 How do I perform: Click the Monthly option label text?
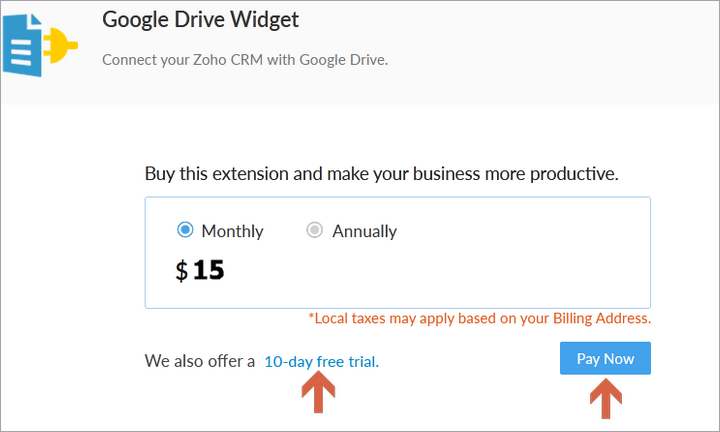(232, 231)
